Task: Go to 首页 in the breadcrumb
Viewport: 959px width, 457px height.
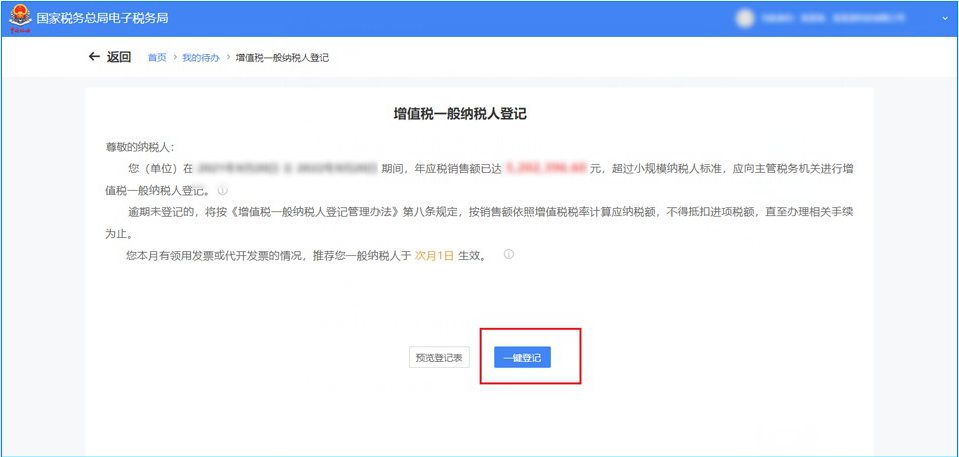Action: point(157,58)
